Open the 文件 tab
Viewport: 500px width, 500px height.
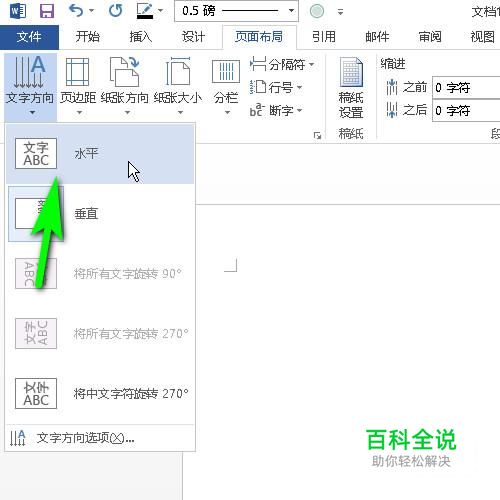(29, 37)
